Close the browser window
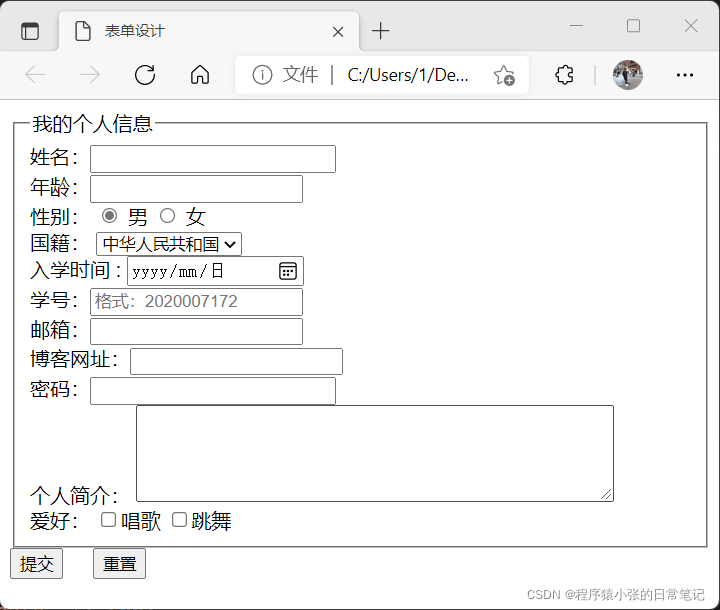720x610 pixels. point(691,26)
